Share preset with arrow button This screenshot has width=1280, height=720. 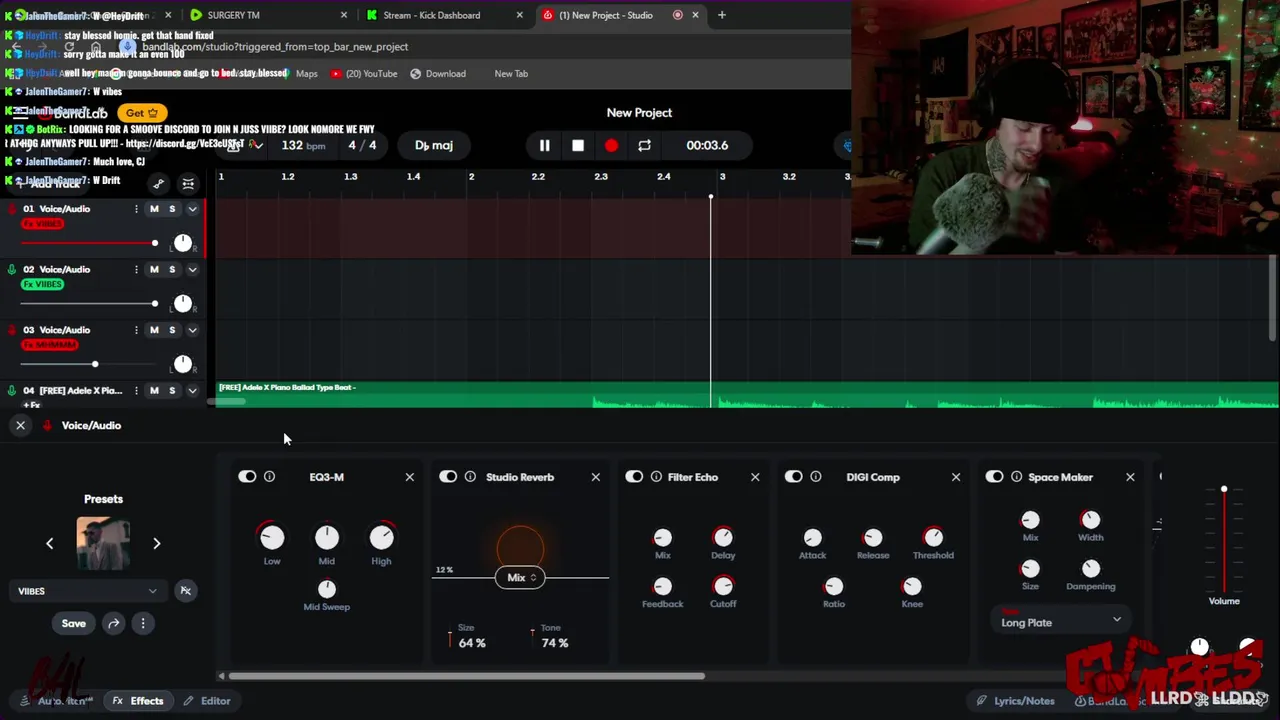(114, 623)
